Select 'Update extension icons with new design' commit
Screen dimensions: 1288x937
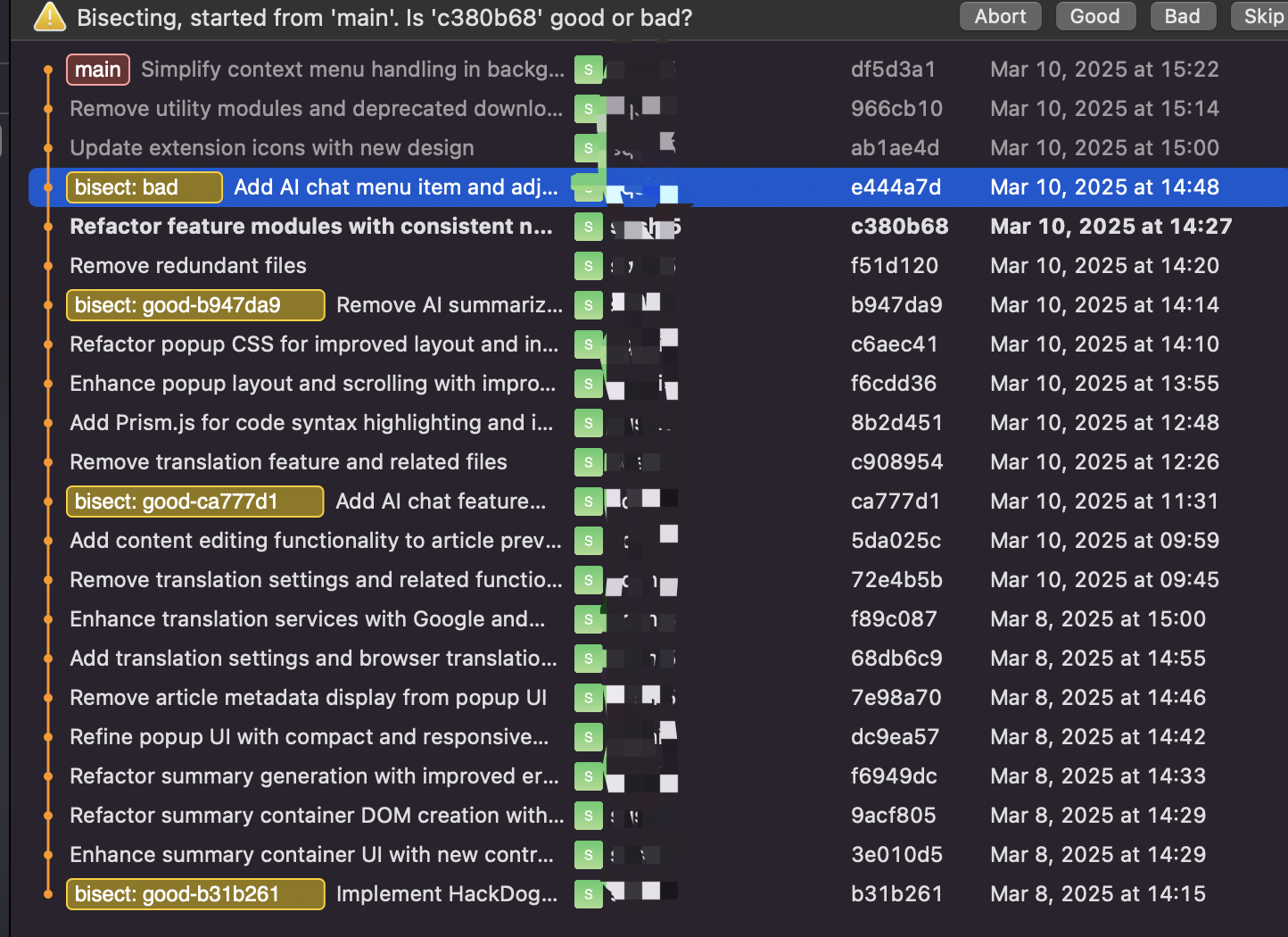[x=272, y=148]
